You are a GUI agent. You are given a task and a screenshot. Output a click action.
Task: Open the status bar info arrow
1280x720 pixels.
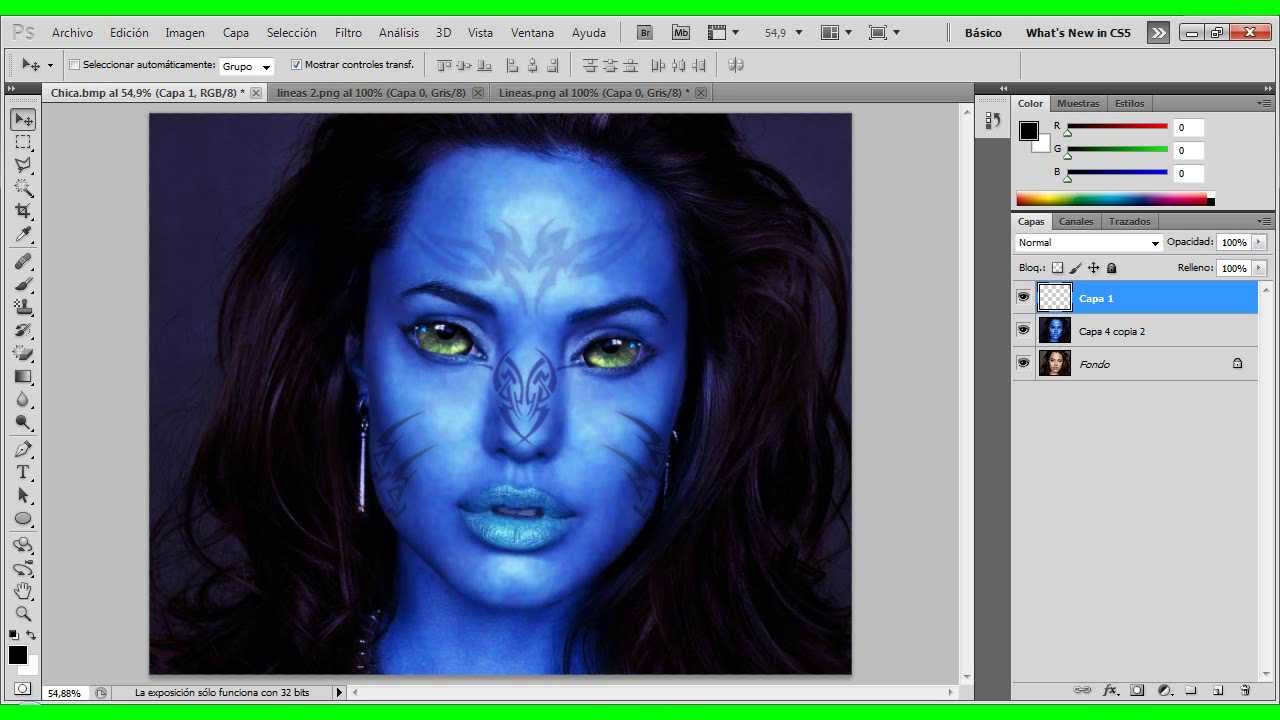point(339,692)
